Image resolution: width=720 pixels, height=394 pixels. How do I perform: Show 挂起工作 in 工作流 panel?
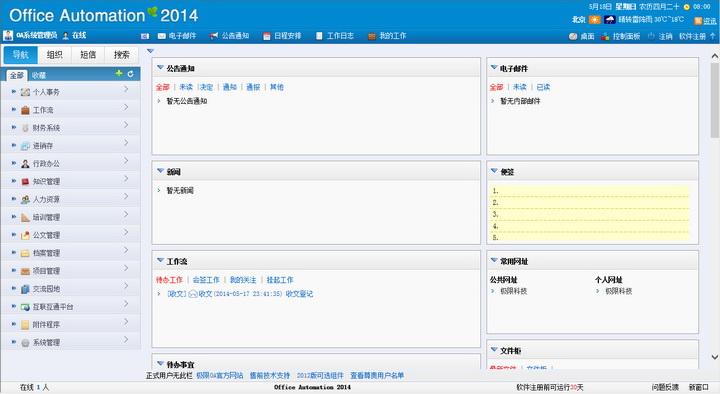pyautogui.click(x=280, y=280)
